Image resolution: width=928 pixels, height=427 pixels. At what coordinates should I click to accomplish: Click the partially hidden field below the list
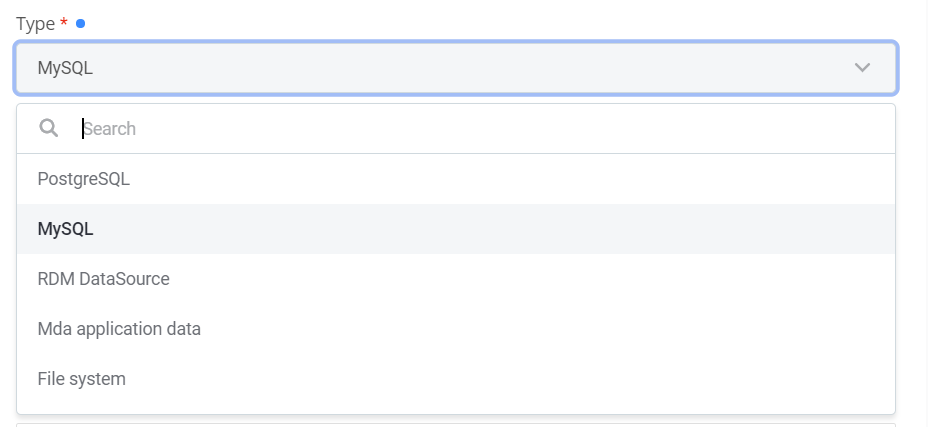(455, 424)
